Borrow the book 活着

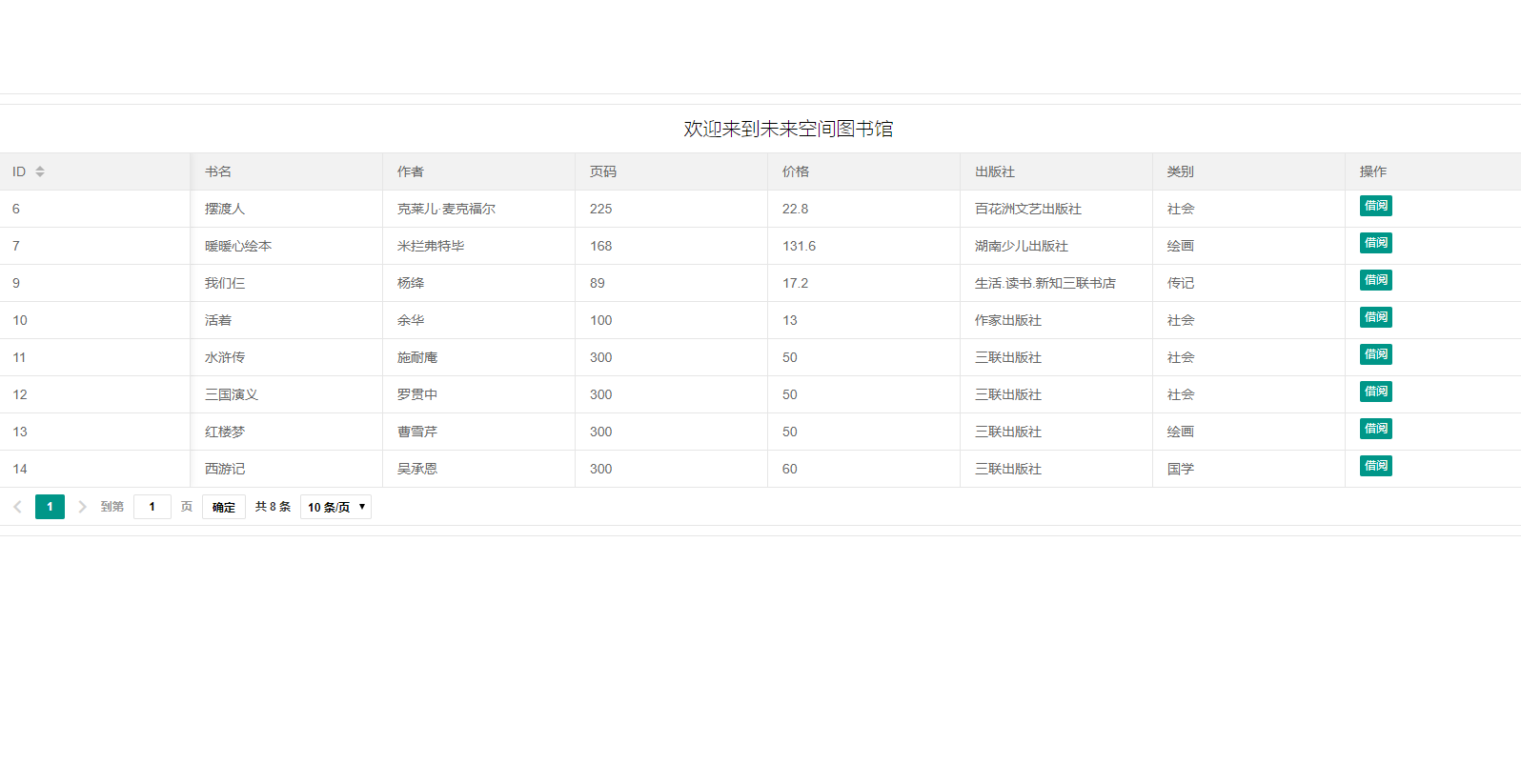click(x=1375, y=317)
